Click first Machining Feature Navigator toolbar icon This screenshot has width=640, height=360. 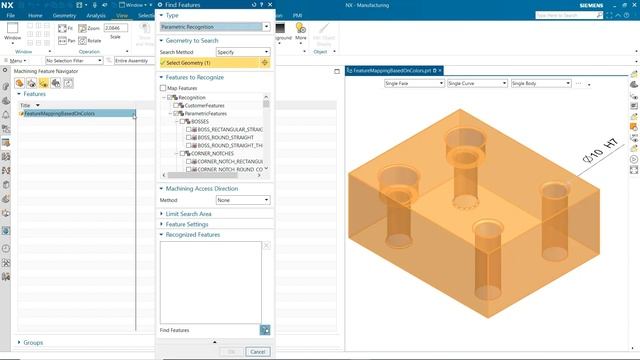click(x=19, y=83)
